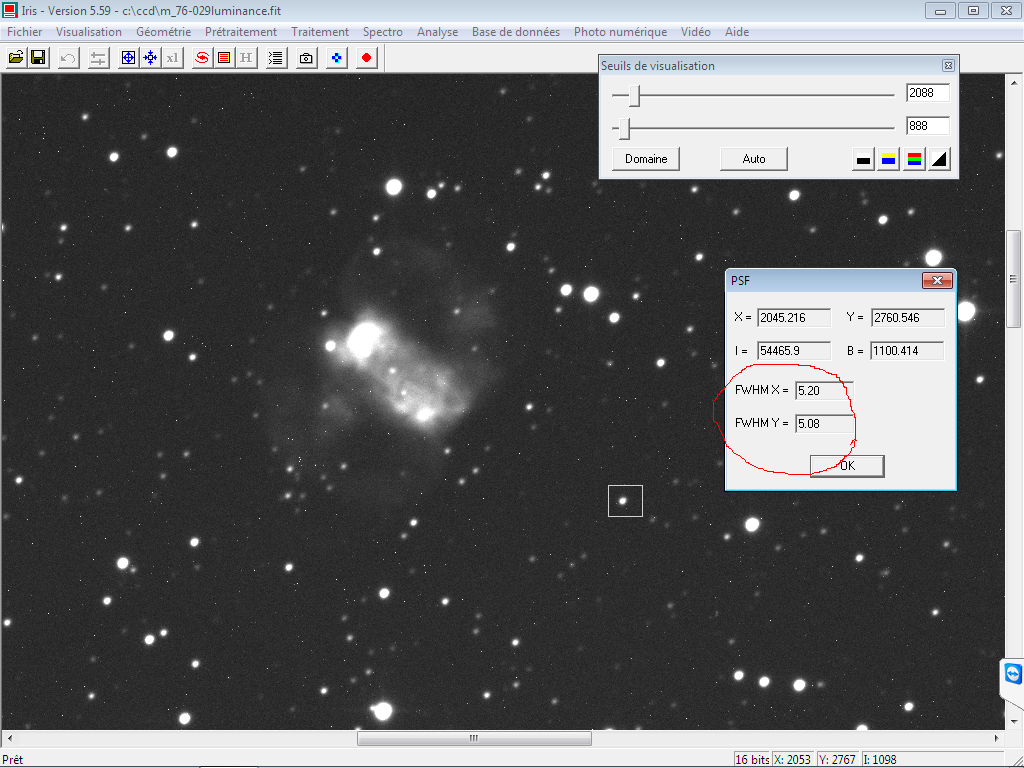Open the Aide menu
This screenshot has width=1024, height=768.
click(737, 32)
